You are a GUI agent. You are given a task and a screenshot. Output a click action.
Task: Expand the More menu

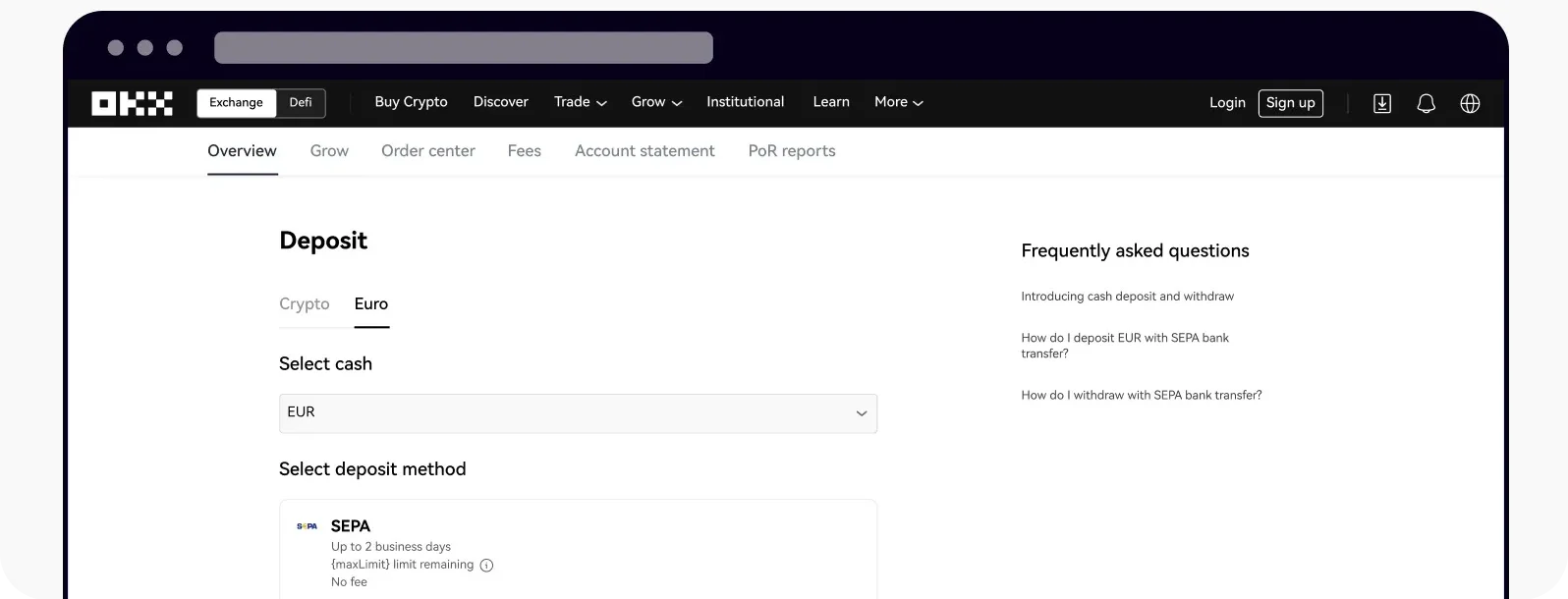pos(899,102)
